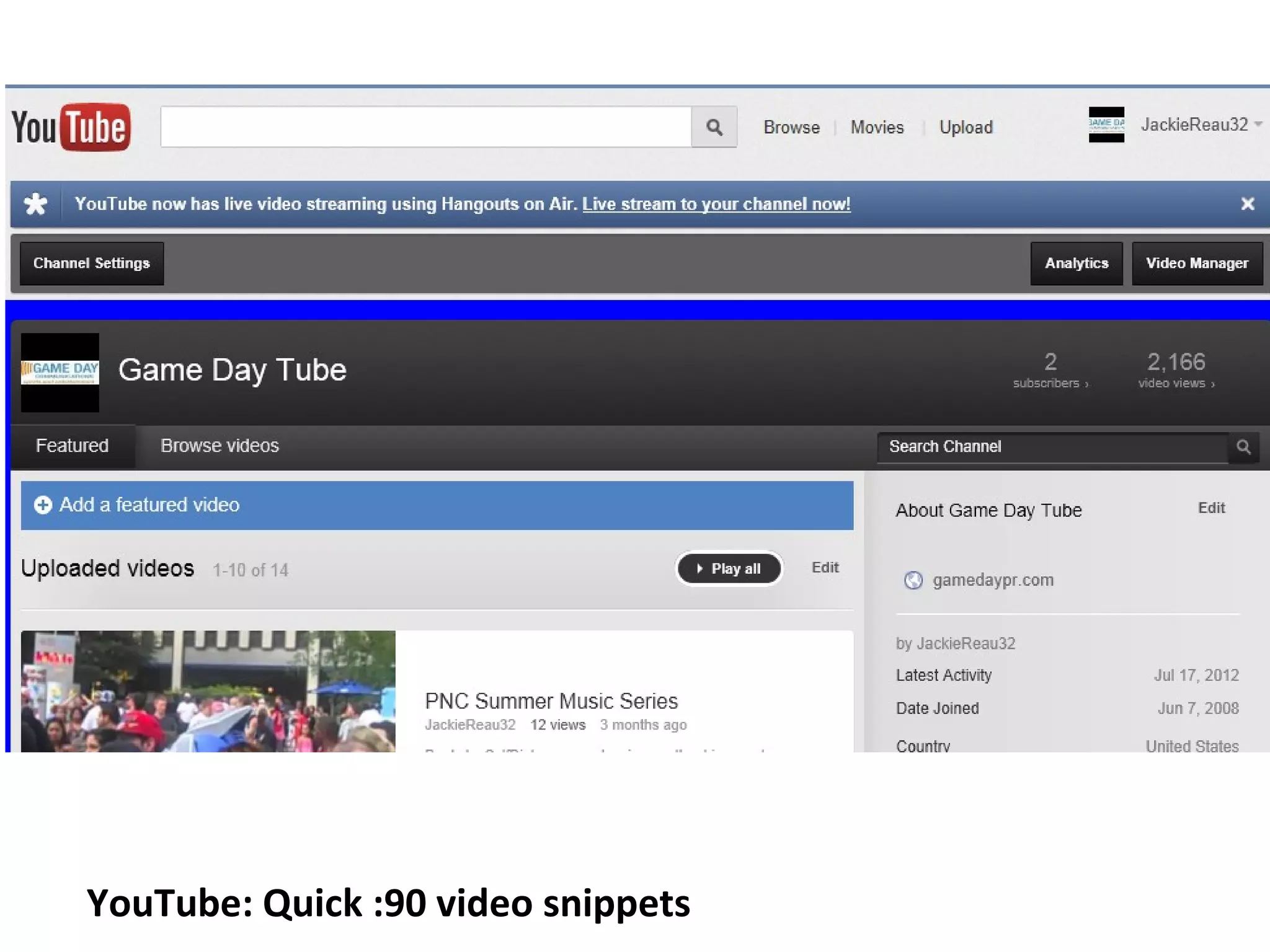
Task: Click the PNC Summer Music Series thumbnail
Action: 208,692
